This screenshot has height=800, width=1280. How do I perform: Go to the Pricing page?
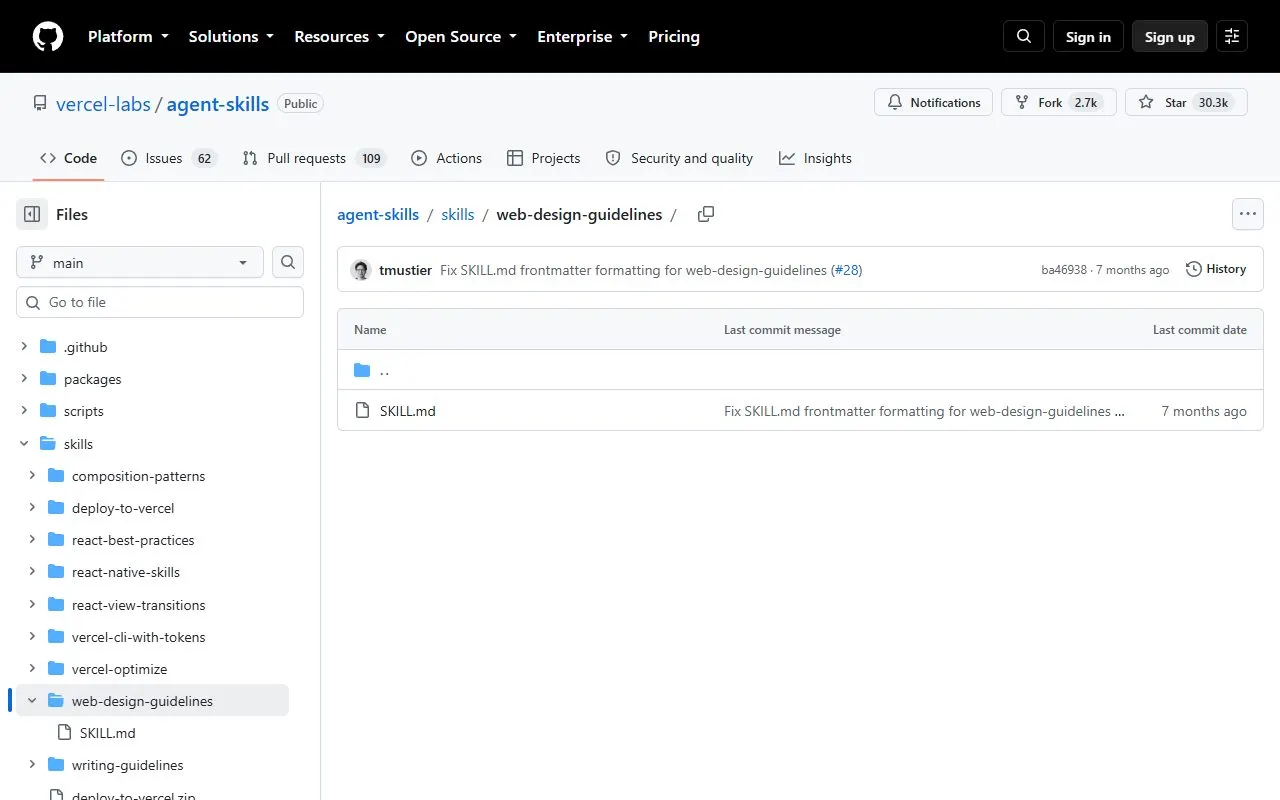click(x=674, y=37)
